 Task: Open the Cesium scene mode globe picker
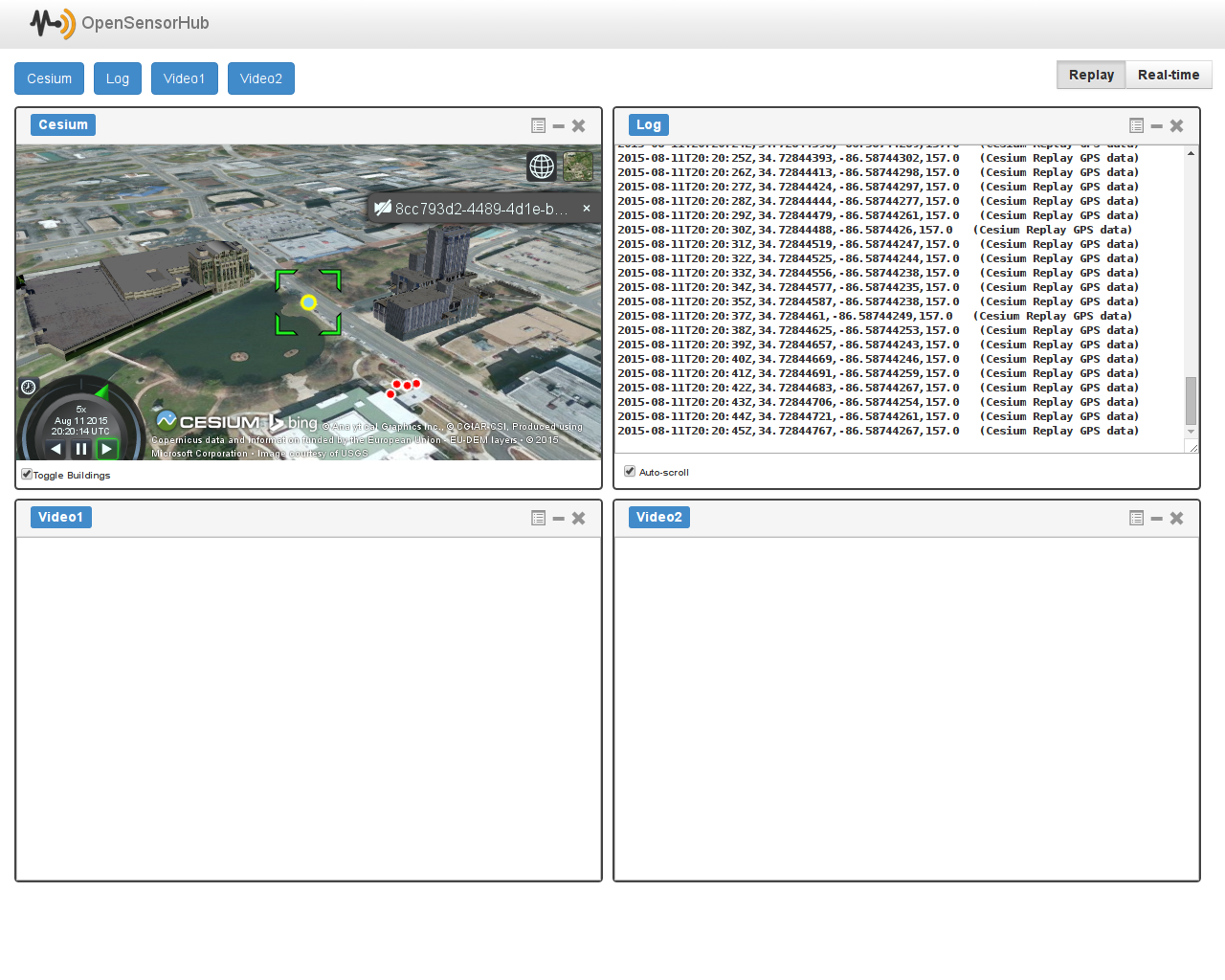(x=542, y=167)
